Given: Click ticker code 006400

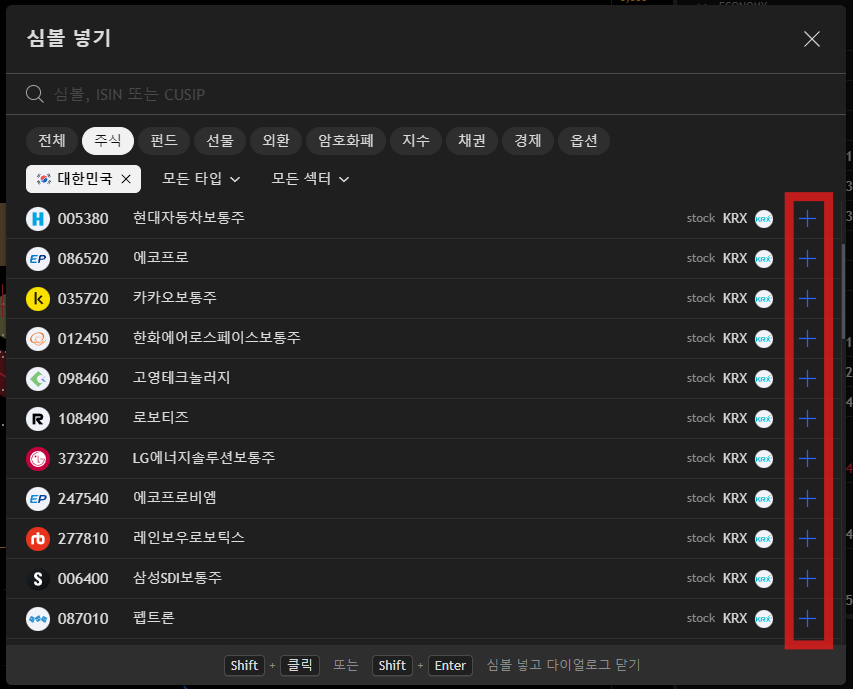Looking at the screenshot, I should coord(83,579).
